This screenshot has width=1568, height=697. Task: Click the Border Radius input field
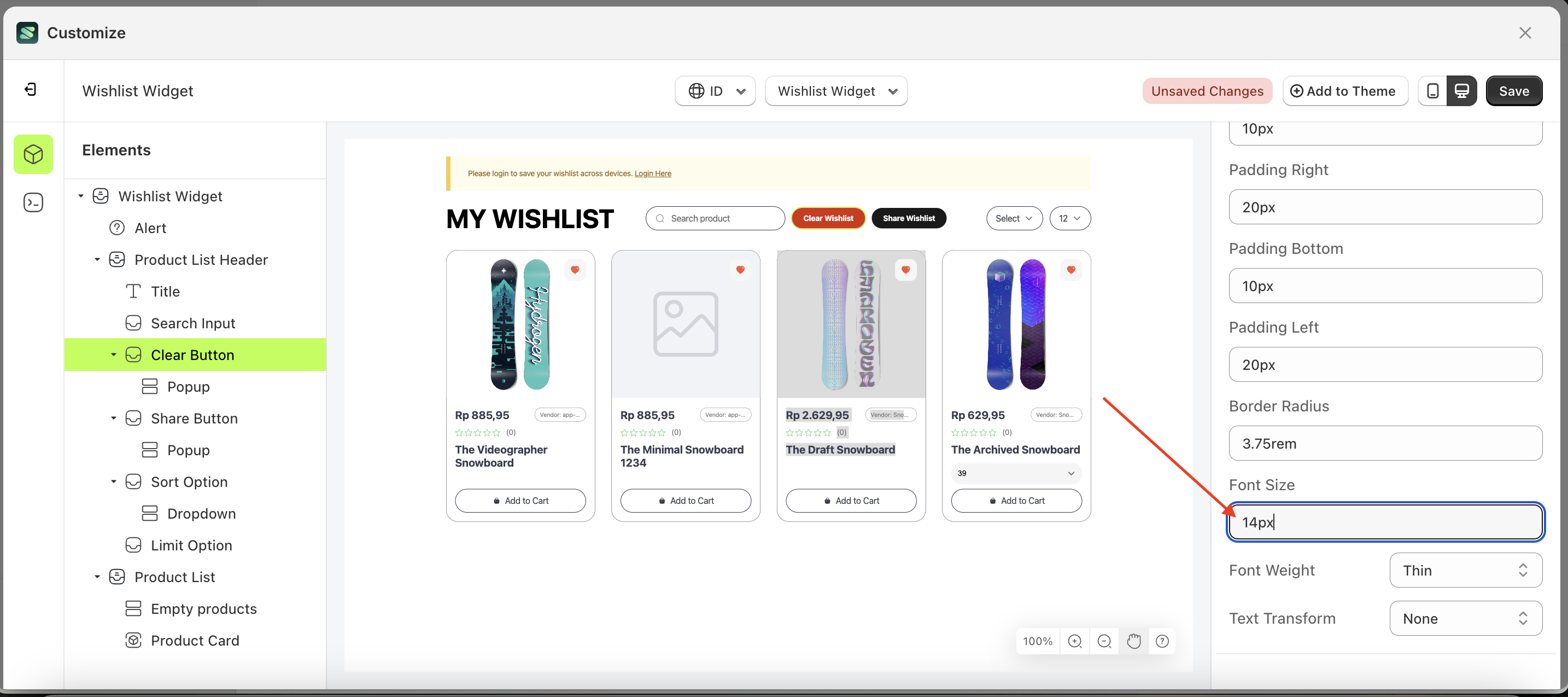[1385, 444]
